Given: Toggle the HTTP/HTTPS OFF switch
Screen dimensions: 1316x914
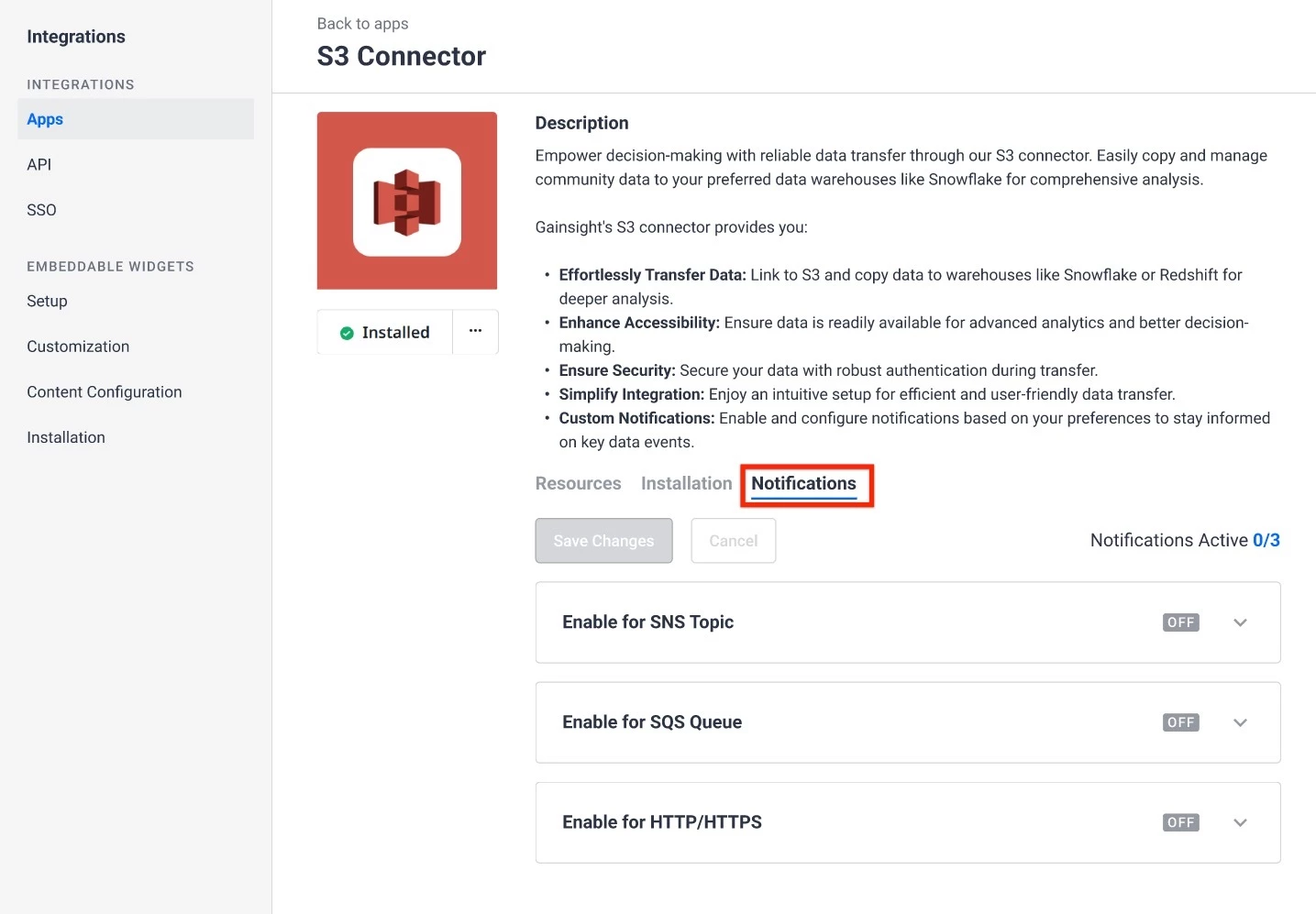Looking at the screenshot, I should coord(1180,822).
